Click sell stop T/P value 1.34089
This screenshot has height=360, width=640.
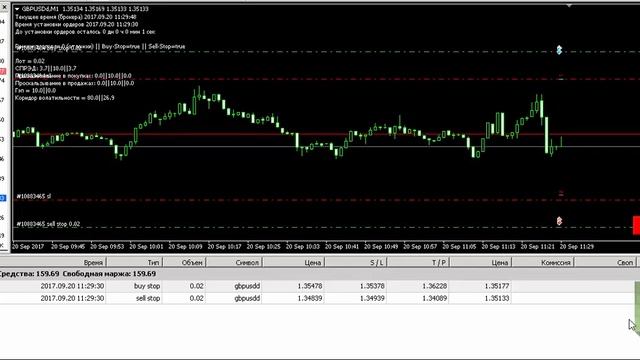[x=435, y=298]
